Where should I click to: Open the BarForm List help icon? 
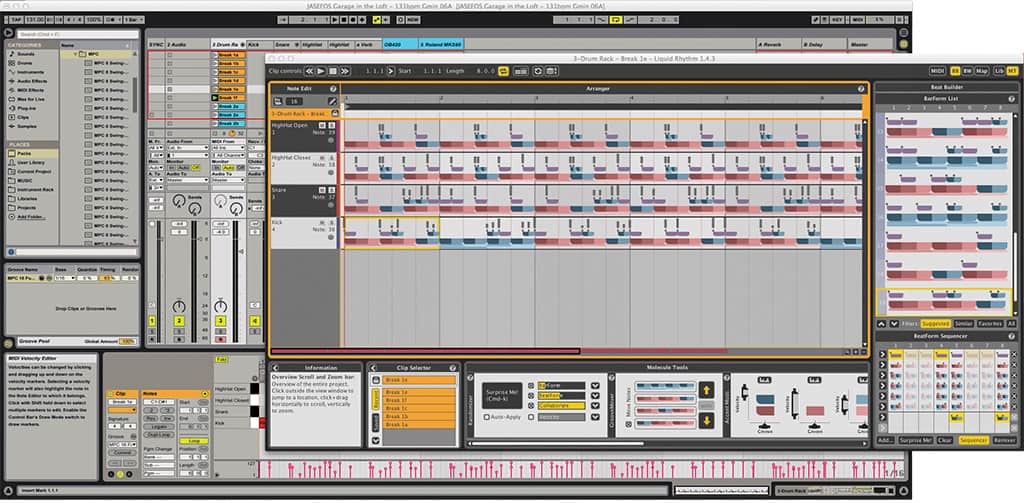point(1012,99)
